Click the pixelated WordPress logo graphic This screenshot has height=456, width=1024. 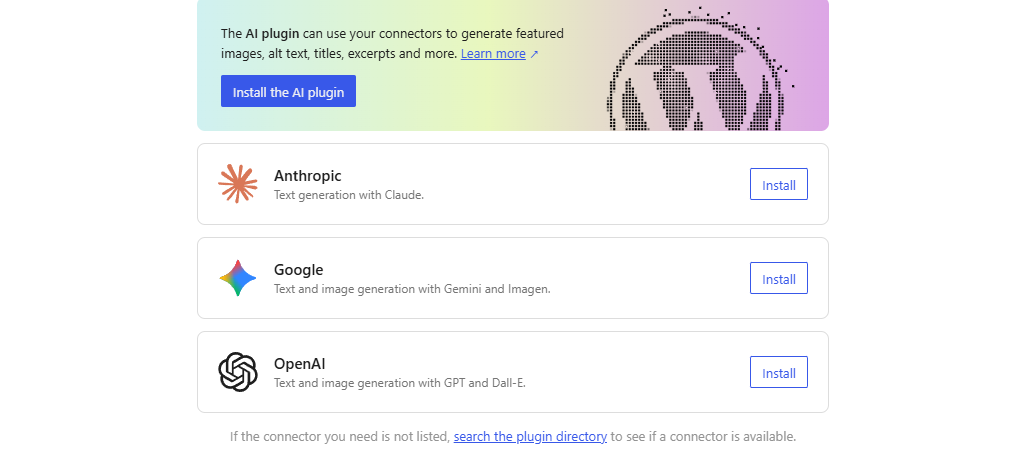(x=700, y=69)
